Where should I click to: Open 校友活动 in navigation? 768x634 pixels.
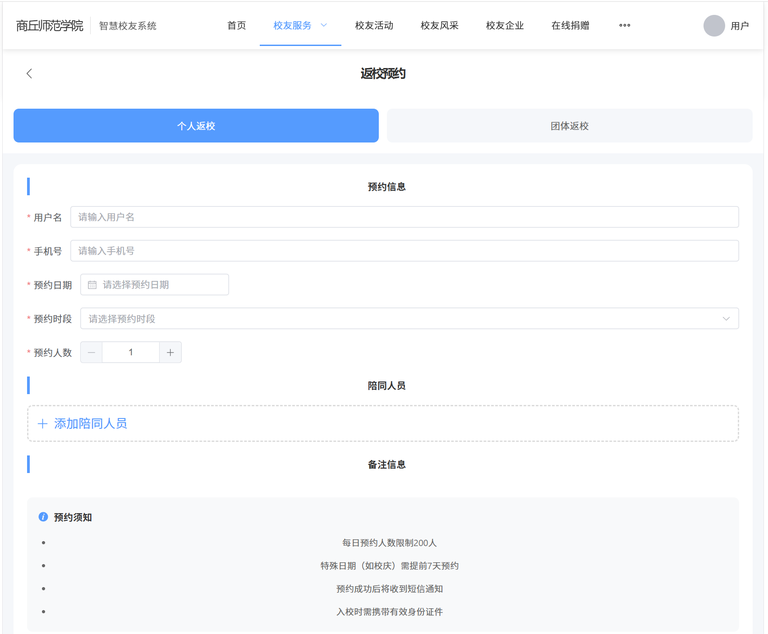(374, 25)
